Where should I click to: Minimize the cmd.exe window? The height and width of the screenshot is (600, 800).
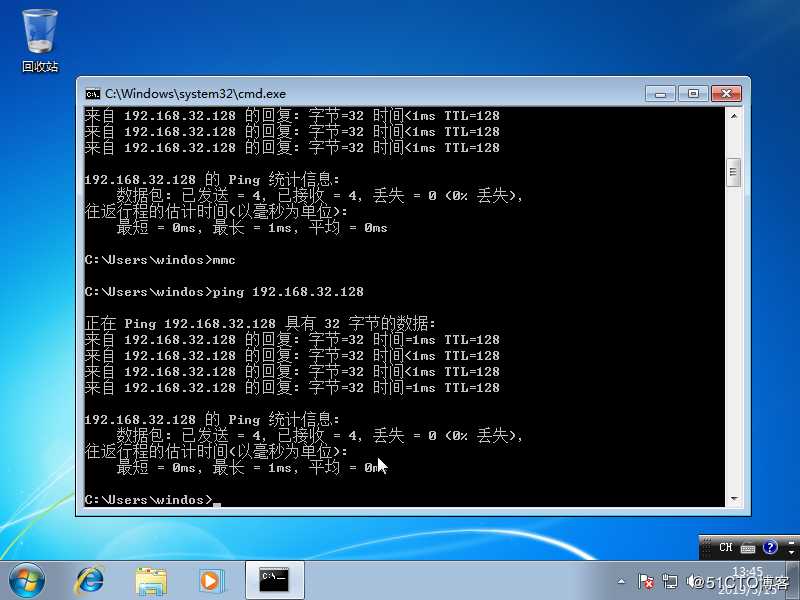coord(660,94)
